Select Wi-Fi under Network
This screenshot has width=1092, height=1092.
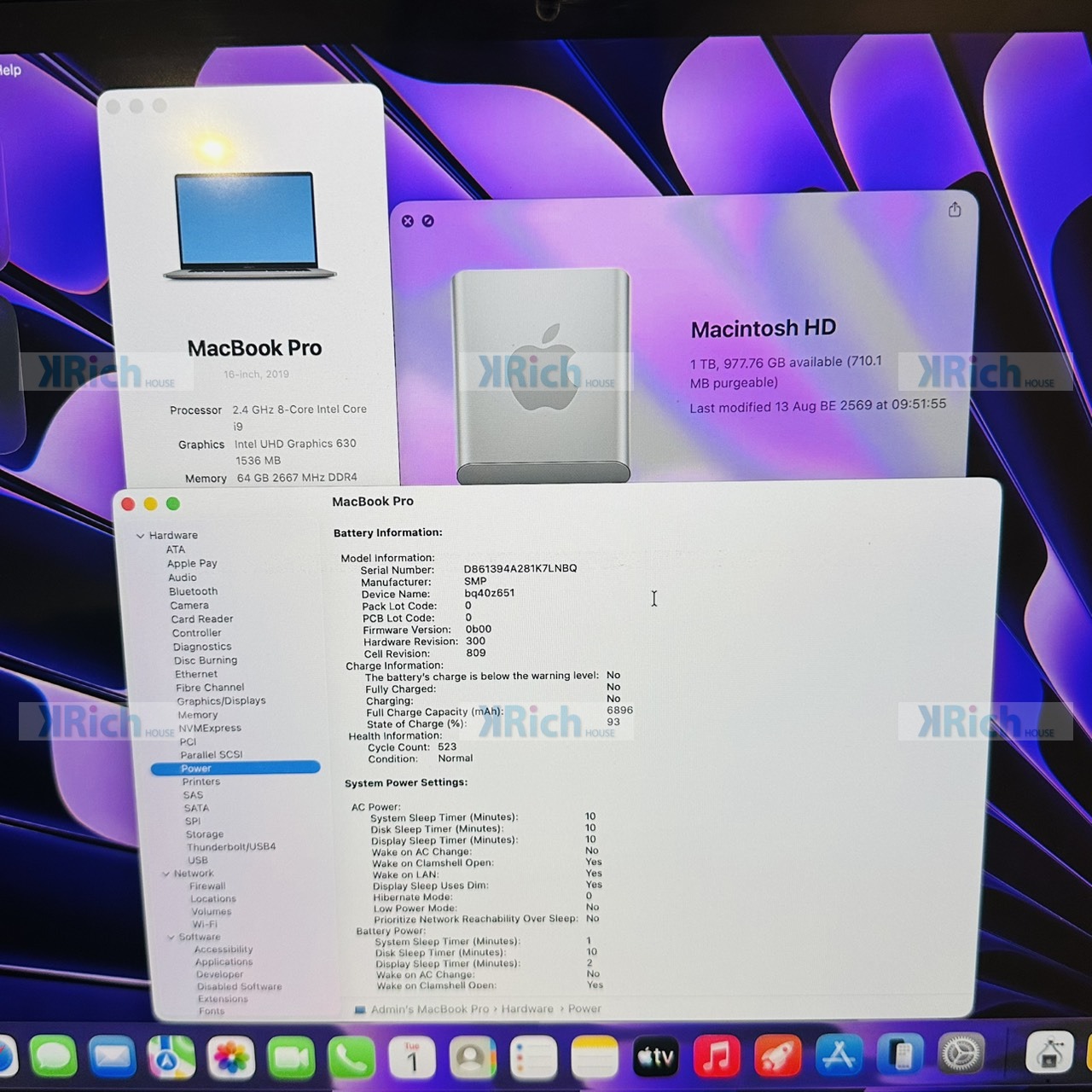tap(205, 924)
